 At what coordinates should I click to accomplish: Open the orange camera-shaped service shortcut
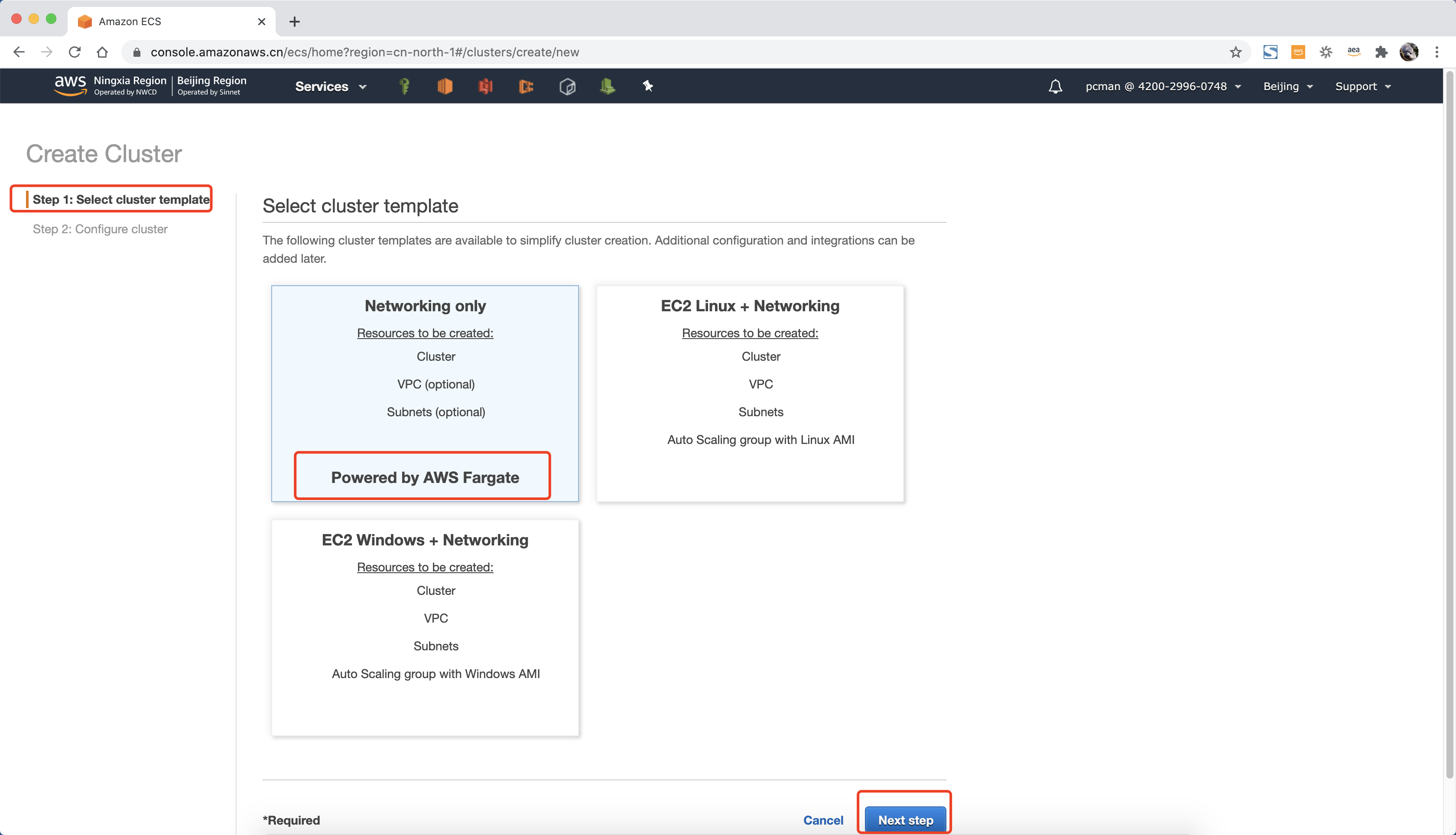526,86
